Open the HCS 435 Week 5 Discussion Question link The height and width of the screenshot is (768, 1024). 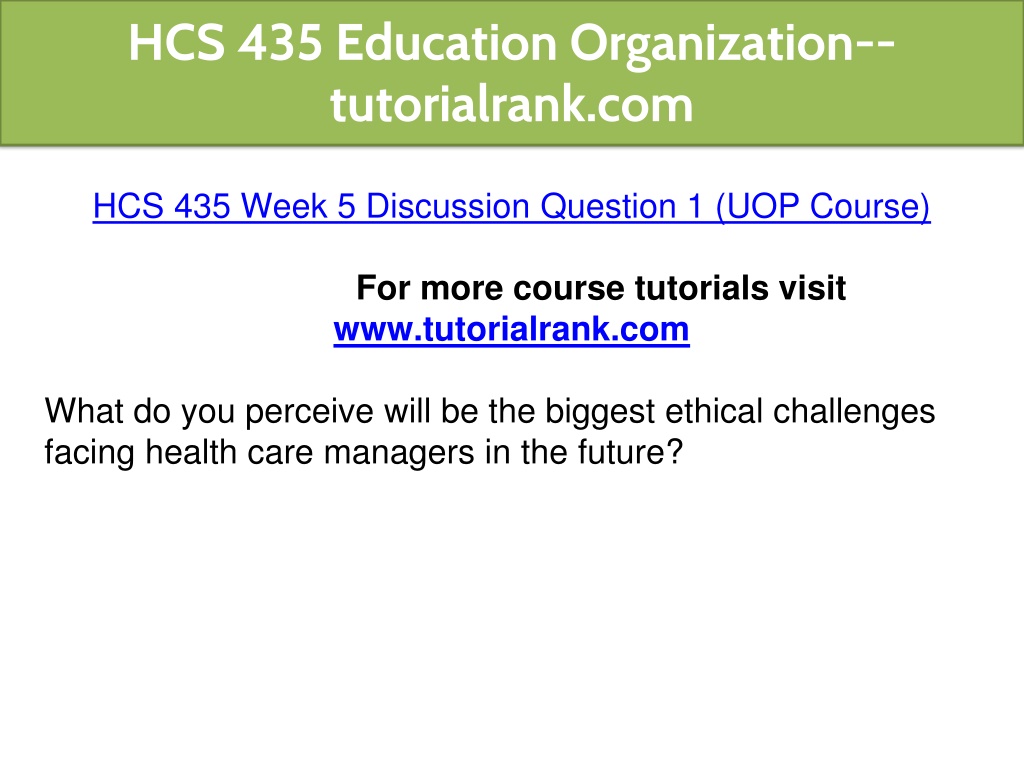511,207
